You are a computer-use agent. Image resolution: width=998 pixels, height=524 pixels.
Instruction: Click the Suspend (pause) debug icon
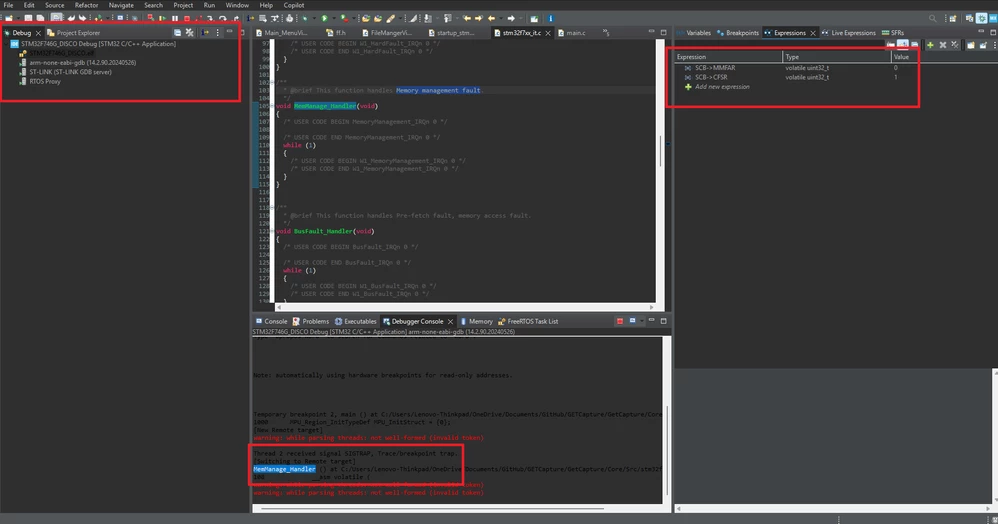(x=174, y=18)
